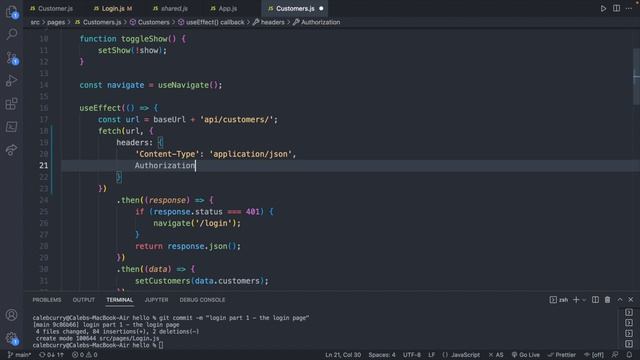Select the TERMINAL panel tab
Viewport: 640px width, 360px height.
pos(120,300)
